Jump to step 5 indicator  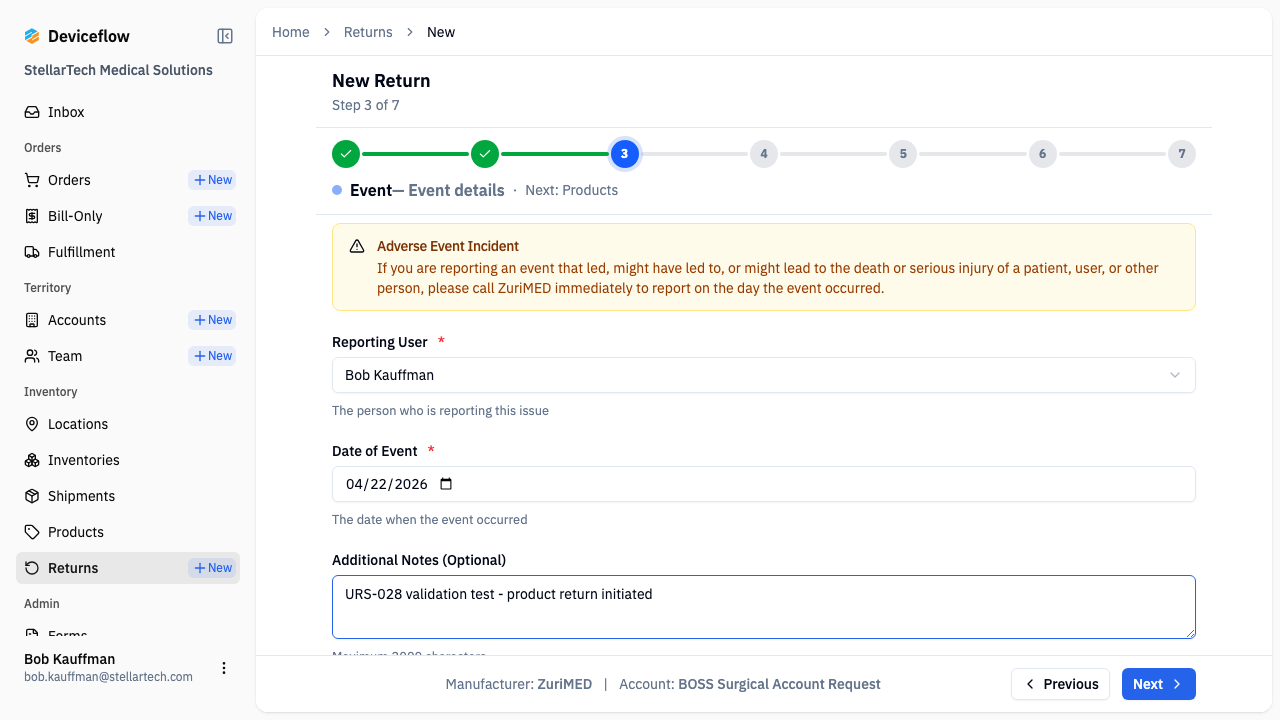point(903,154)
